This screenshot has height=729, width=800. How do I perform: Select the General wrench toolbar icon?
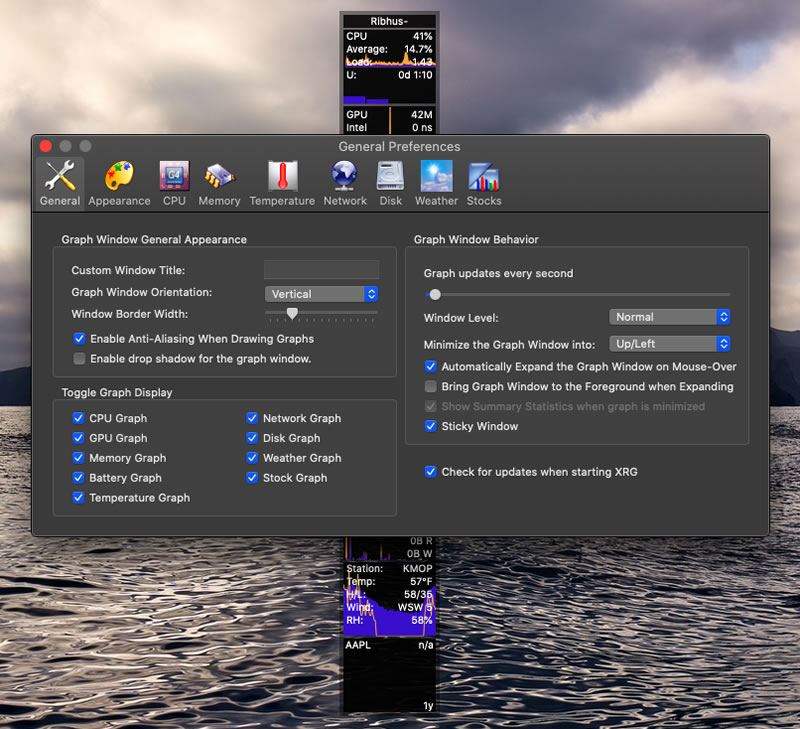click(60, 178)
